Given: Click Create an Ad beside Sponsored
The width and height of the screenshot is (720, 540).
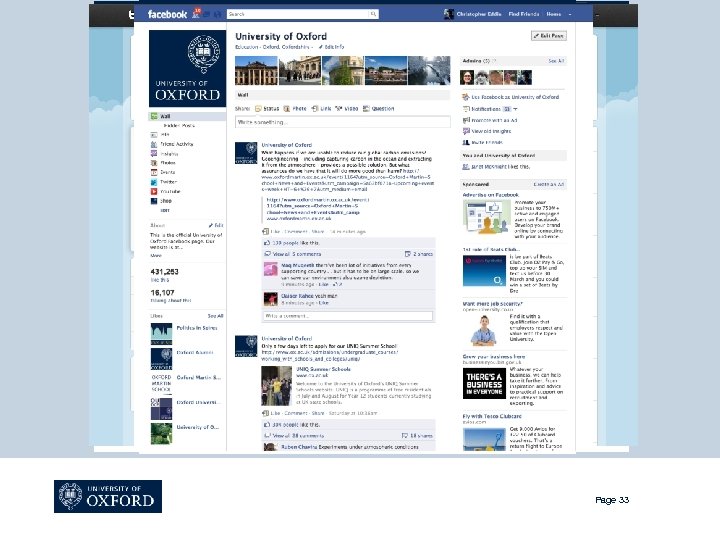Looking at the screenshot, I should pyautogui.click(x=549, y=185).
